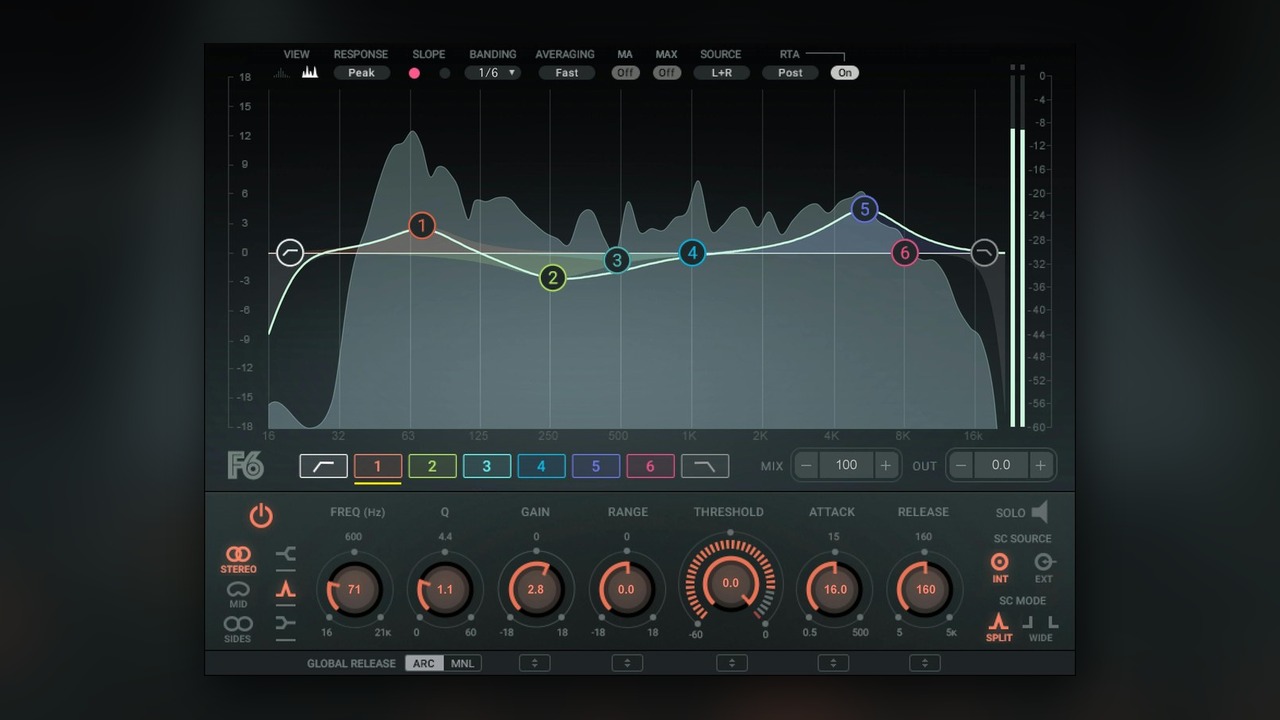
Task: Click band 5 node on EQ graph
Action: 864,209
